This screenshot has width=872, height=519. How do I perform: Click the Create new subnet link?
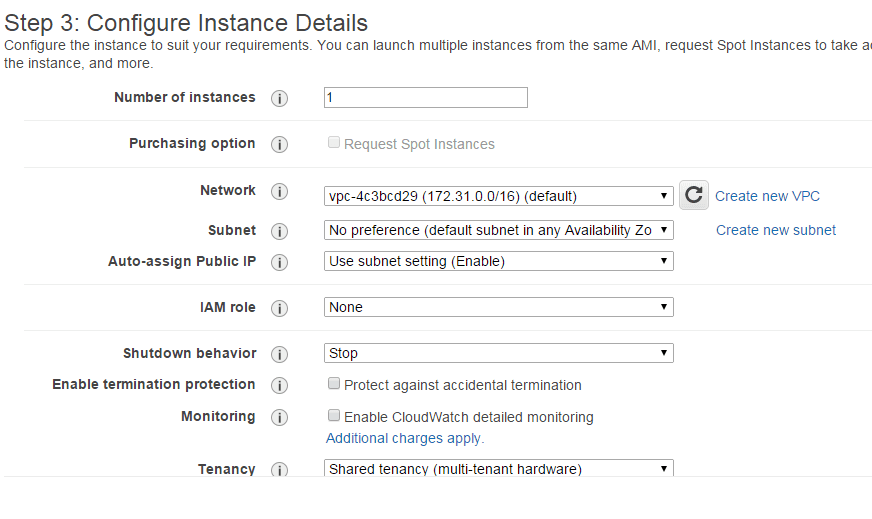(x=776, y=230)
